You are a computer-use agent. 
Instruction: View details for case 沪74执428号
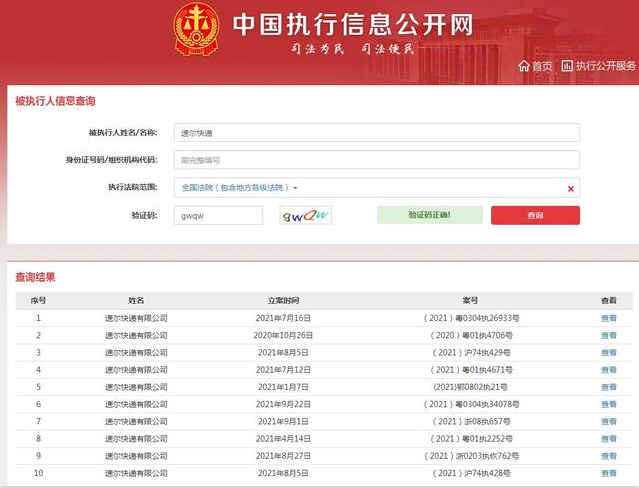(x=608, y=473)
